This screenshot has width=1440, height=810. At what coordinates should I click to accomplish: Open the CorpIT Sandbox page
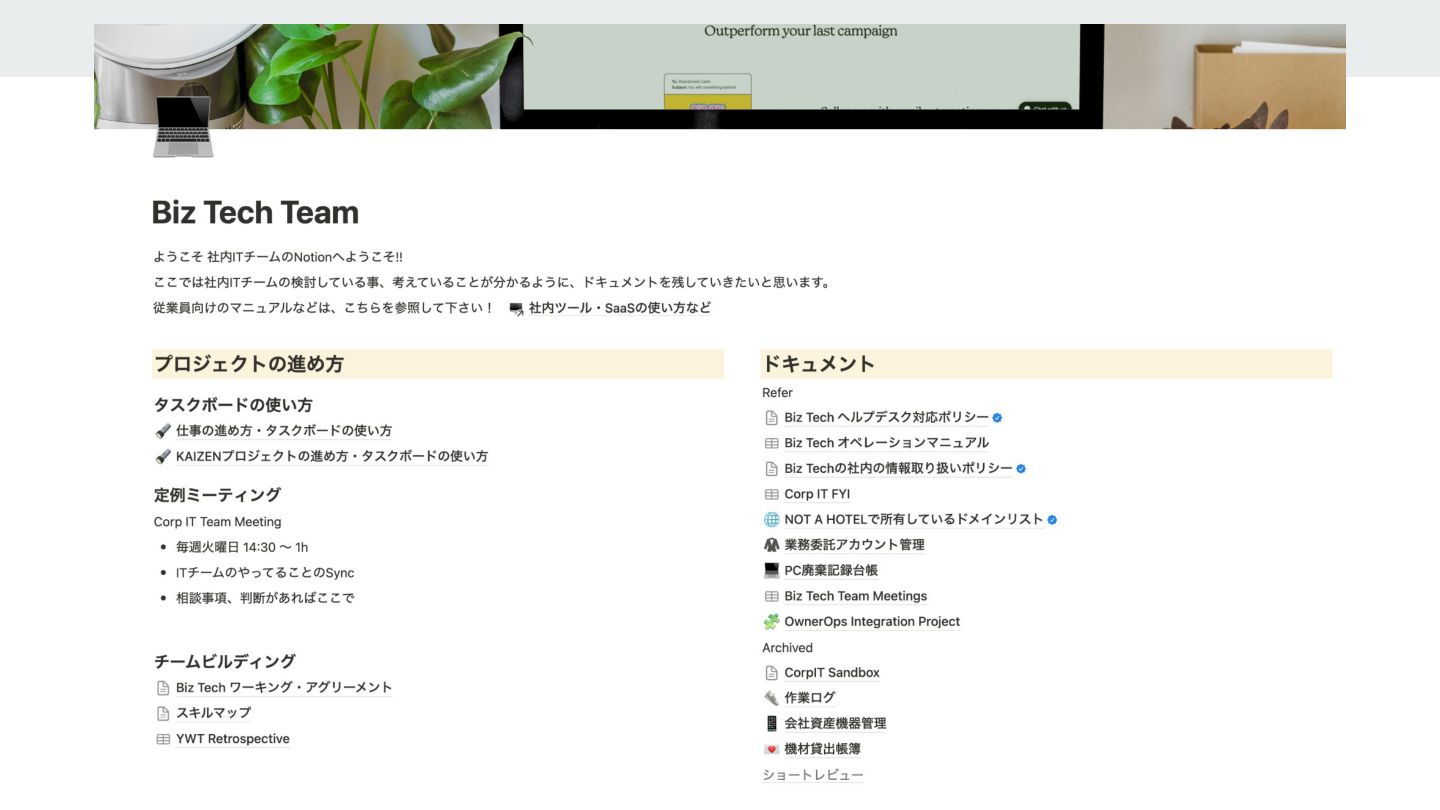(x=832, y=673)
